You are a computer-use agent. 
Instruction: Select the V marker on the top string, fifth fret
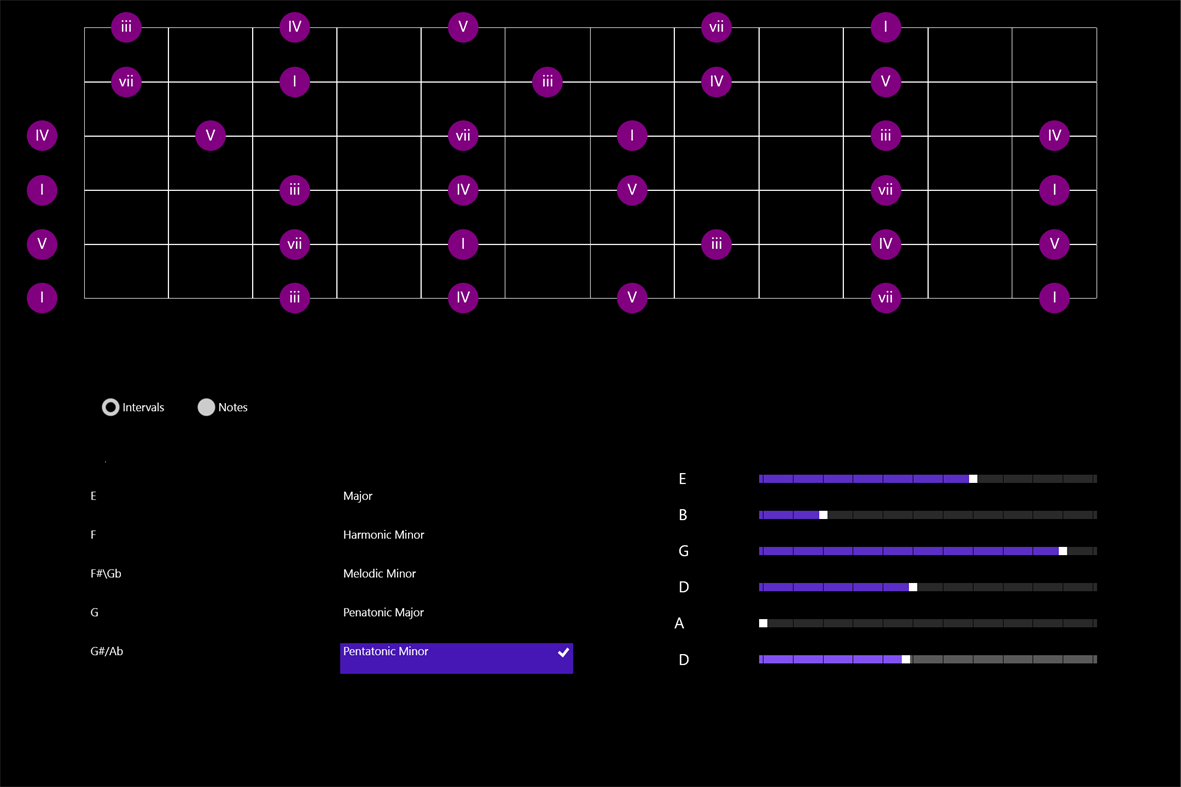click(463, 27)
